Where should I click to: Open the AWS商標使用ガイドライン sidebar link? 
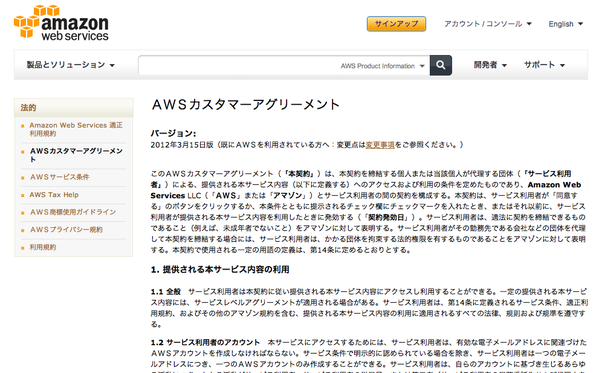[73, 212]
